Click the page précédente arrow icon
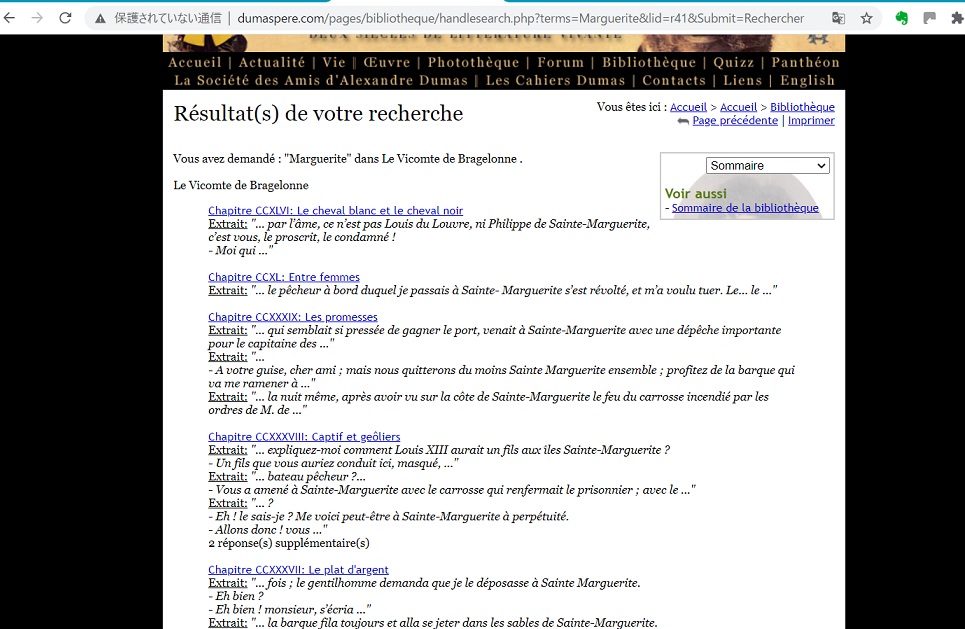The width and height of the screenshot is (965, 629). tap(683, 121)
